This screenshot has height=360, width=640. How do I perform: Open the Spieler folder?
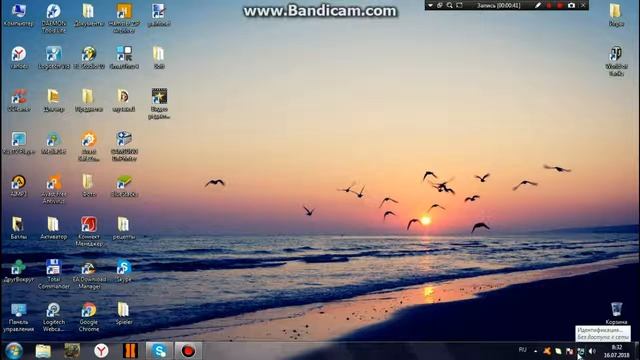(124, 314)
